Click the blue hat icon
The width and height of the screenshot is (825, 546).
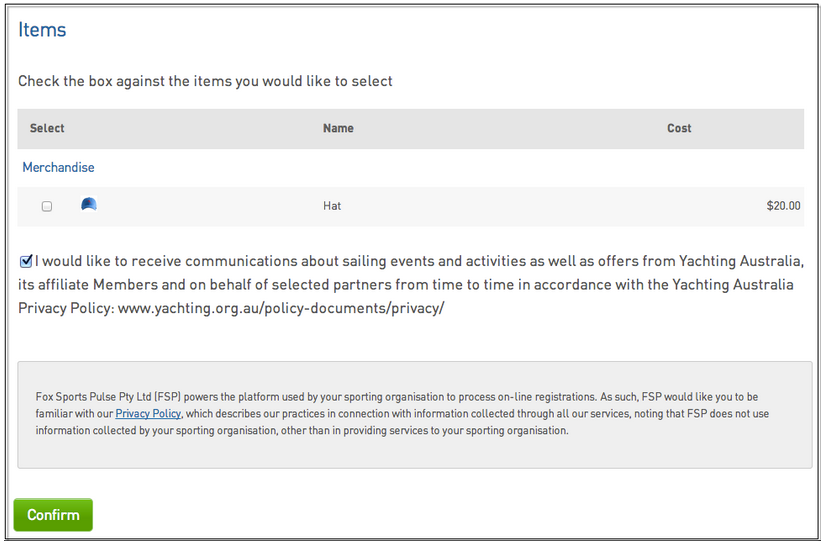[89, 205]
